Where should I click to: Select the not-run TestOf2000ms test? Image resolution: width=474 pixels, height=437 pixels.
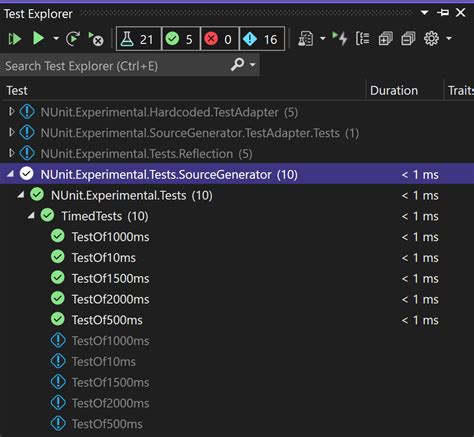click(x=237, y=403)
